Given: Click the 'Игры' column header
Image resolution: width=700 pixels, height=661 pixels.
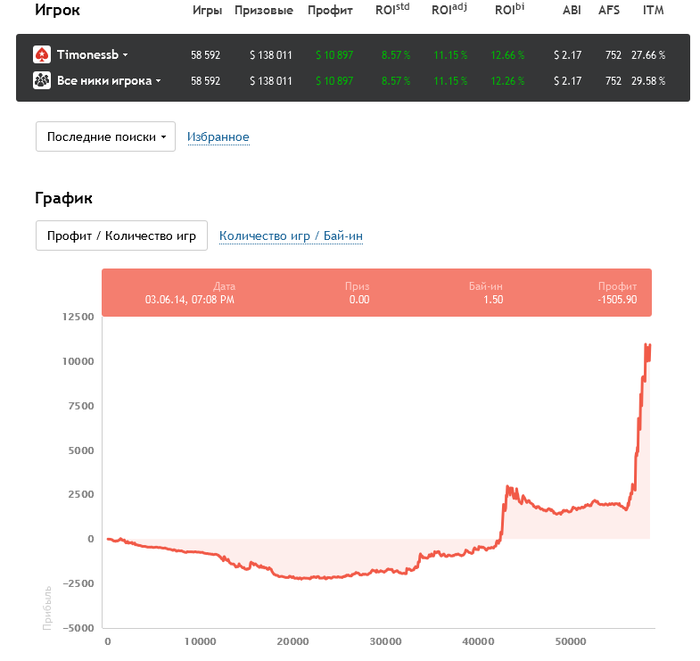Looking at the screenshot, I should point(207,11).
